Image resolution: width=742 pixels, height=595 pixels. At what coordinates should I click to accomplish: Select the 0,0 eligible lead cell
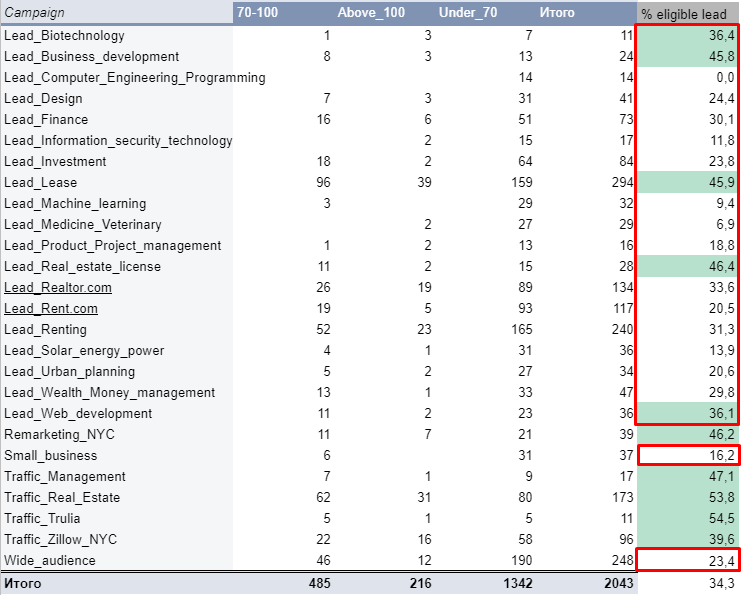(x=687, y=77)
